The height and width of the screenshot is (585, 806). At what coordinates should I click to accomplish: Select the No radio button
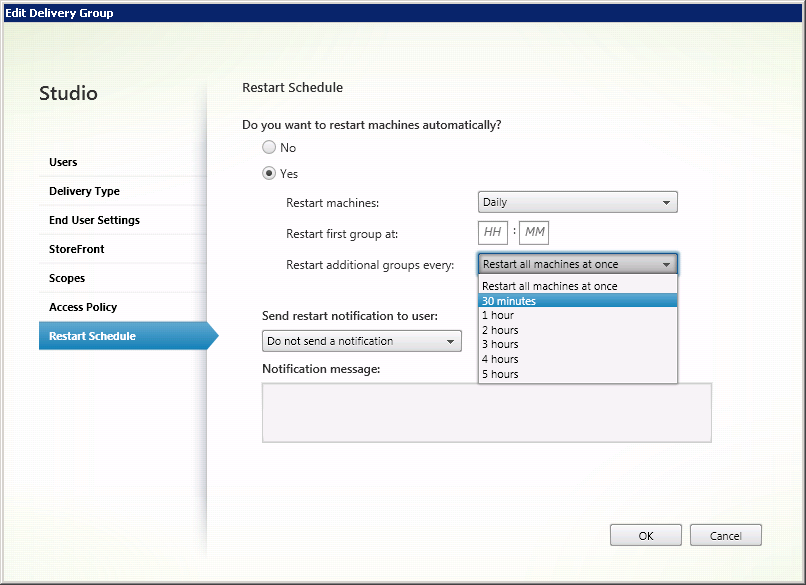269,148
